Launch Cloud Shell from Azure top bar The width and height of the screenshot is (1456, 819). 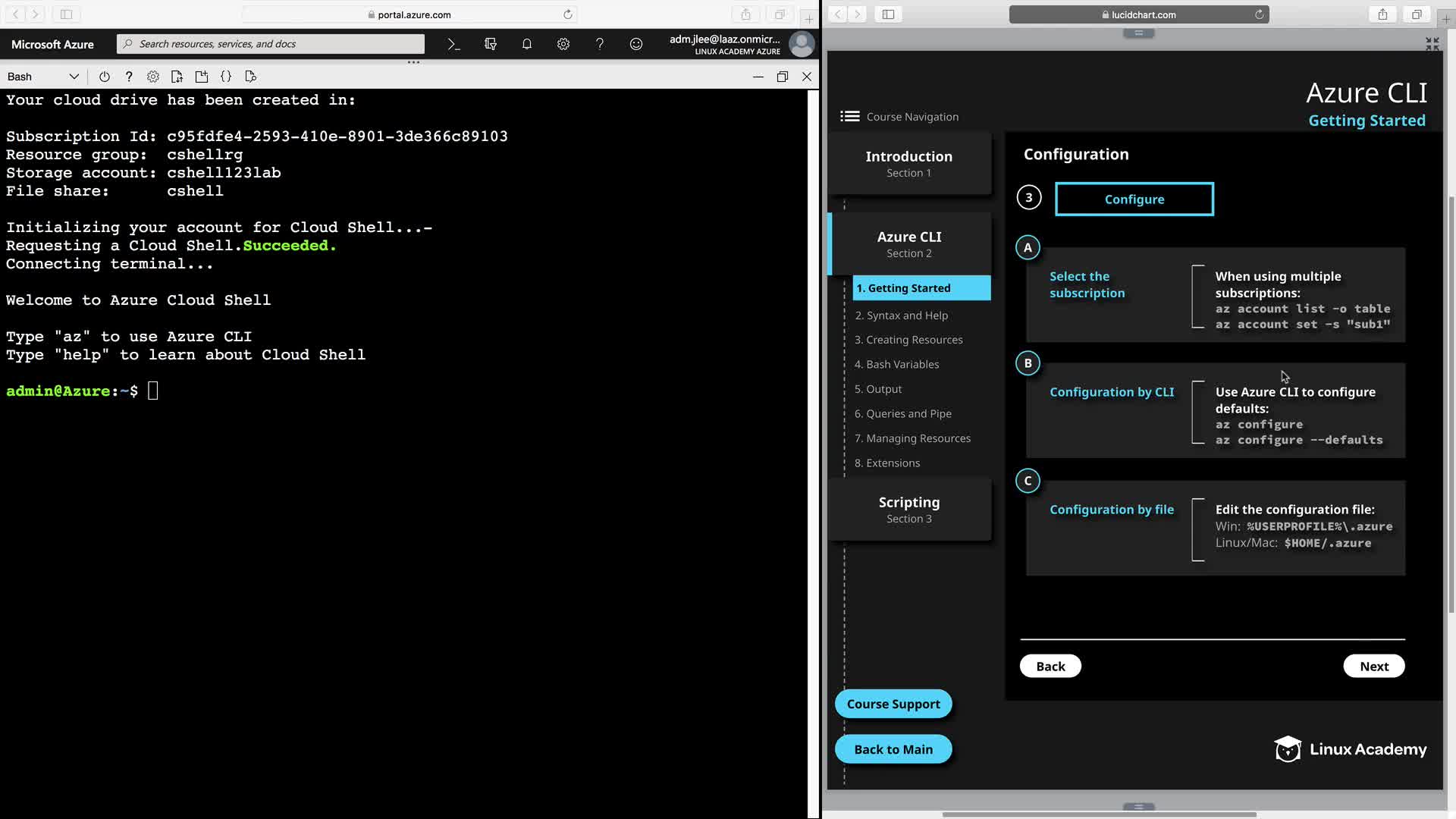[453, 44]
